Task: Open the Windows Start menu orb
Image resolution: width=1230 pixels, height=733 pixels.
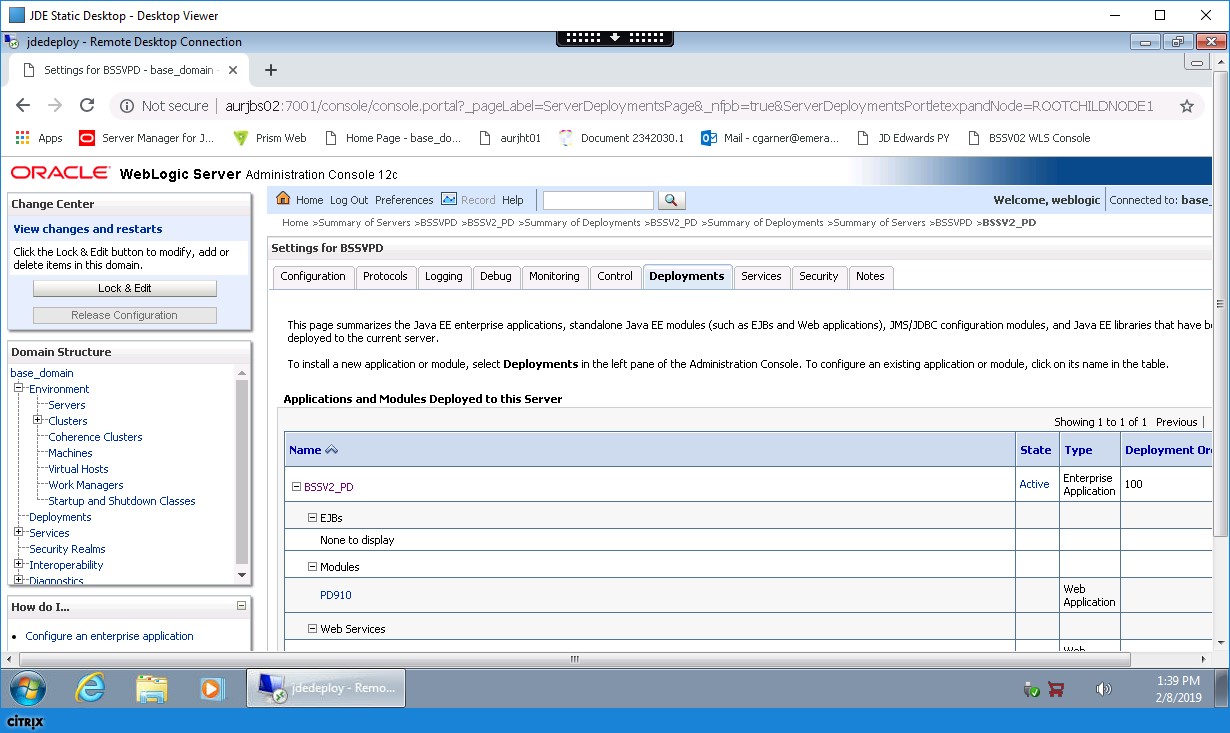Action: [x=30, y=688]
